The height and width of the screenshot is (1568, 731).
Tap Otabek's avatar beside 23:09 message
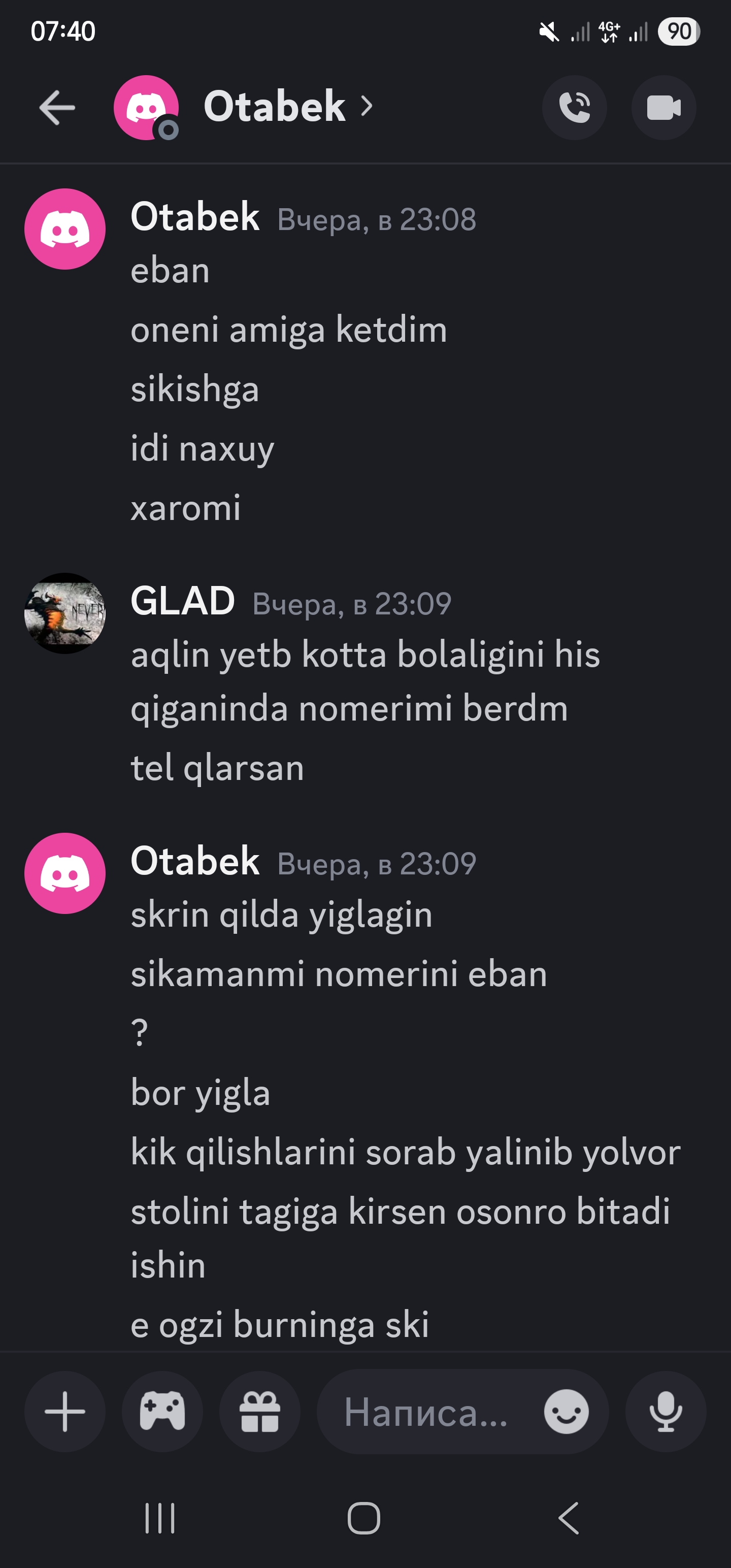(64, 873)
